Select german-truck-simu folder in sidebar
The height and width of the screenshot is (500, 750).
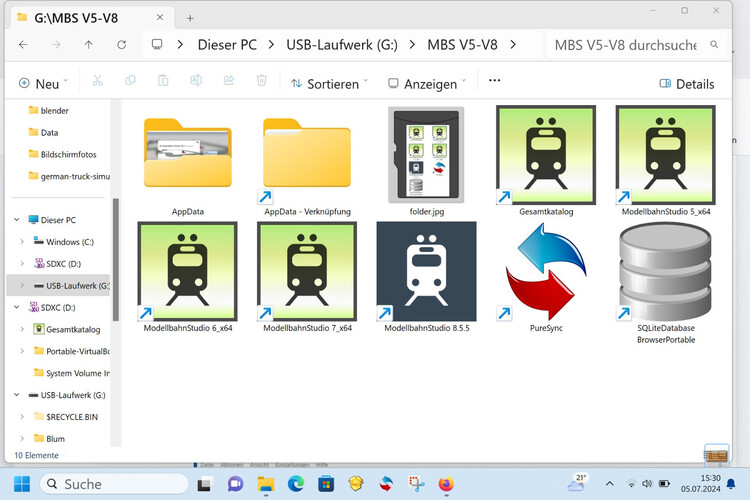pyautogui.click(x=68, y=177)
